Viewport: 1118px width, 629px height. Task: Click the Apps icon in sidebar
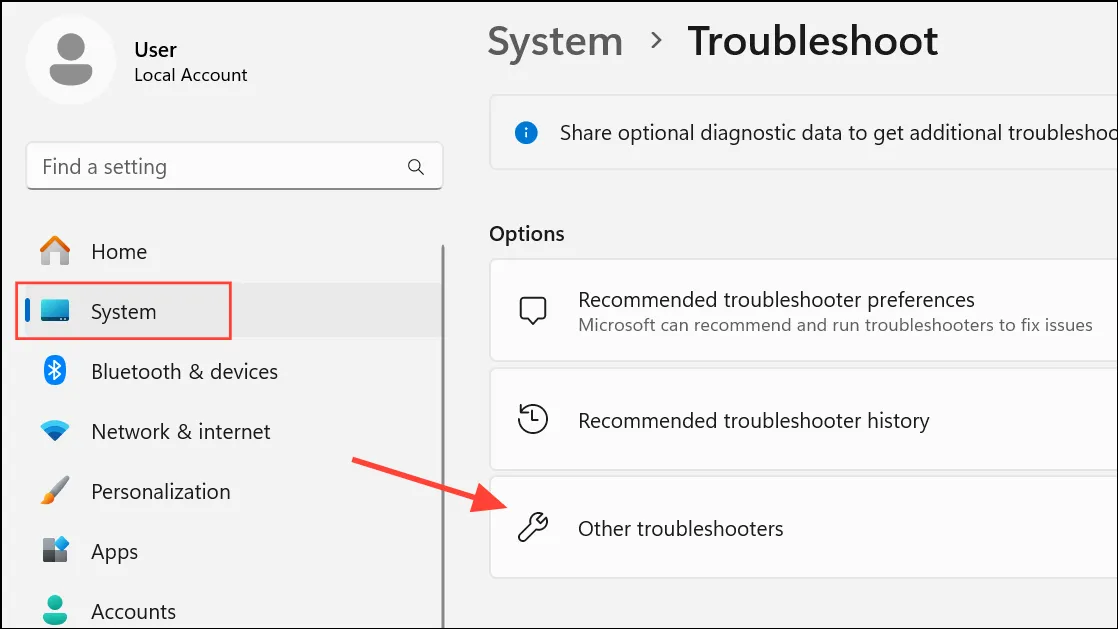55,551
